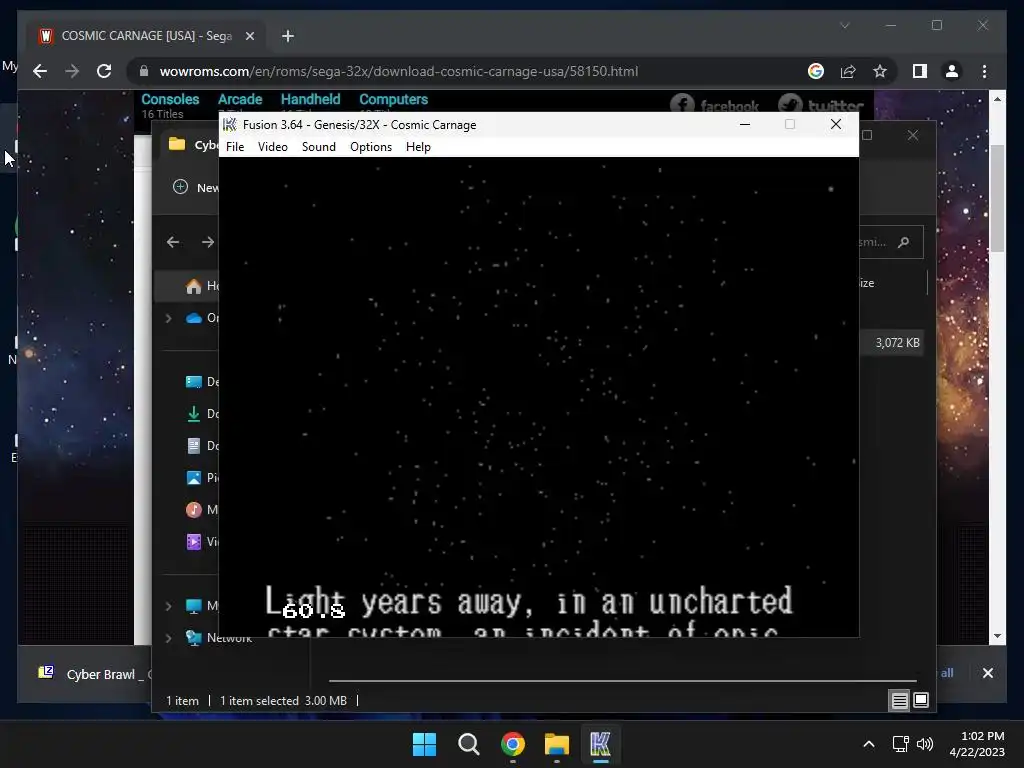
Task: Show hidden system tray icons
Action: pyautogui.click(x=869, y=744)
